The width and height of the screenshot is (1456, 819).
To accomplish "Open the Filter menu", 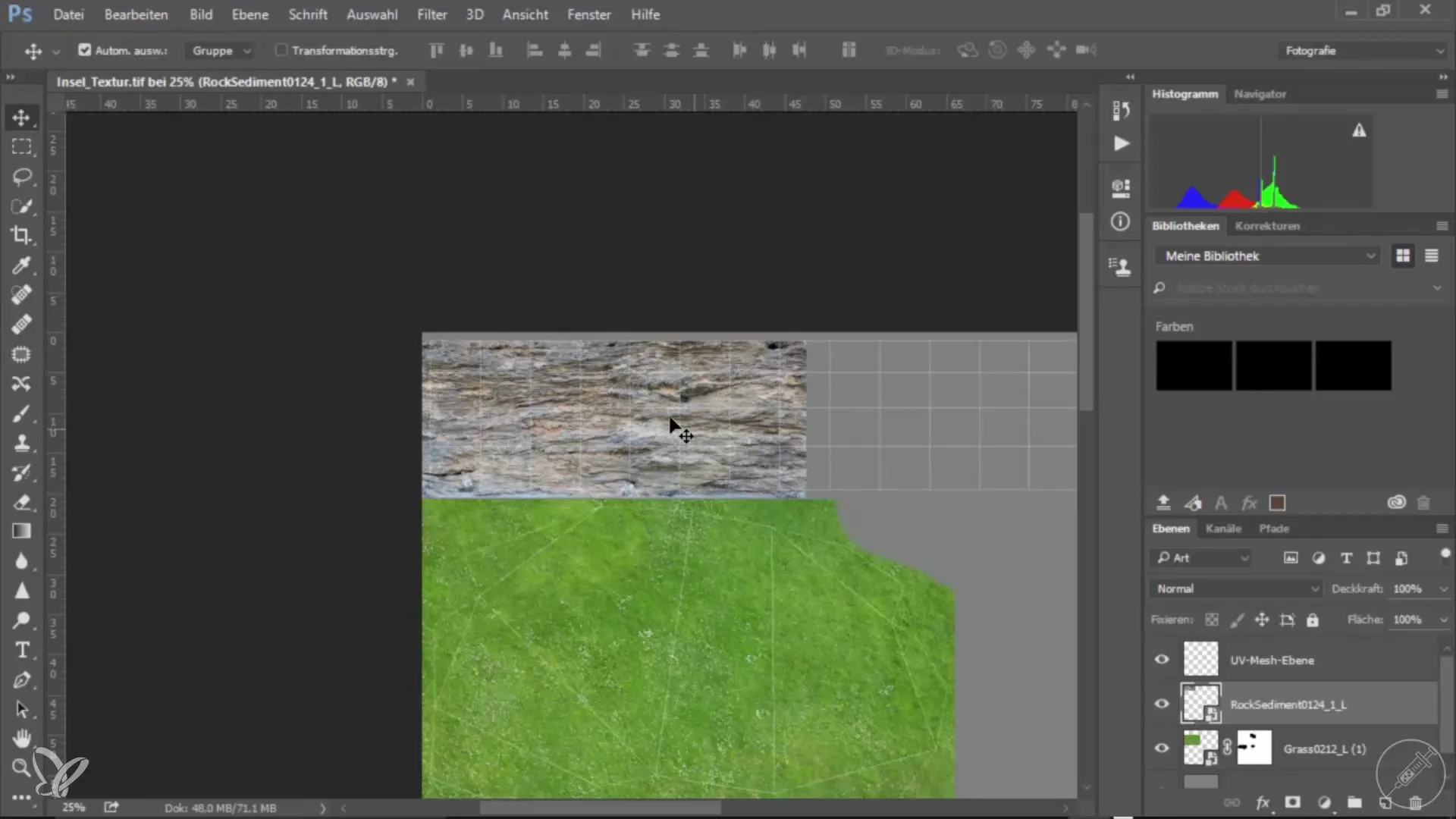I will coord(432,14).
